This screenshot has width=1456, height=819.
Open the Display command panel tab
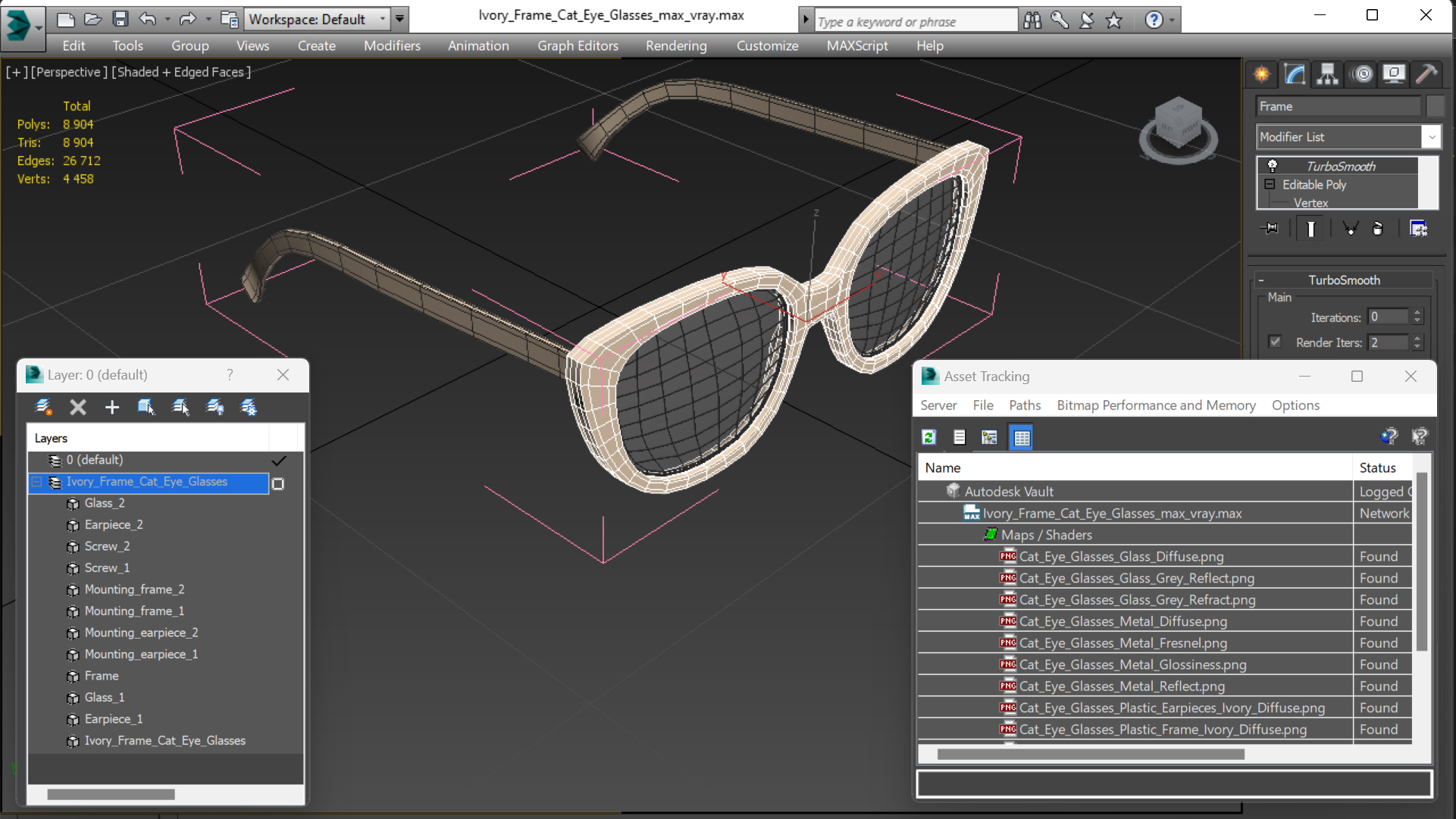click(x=1394, y=74)
